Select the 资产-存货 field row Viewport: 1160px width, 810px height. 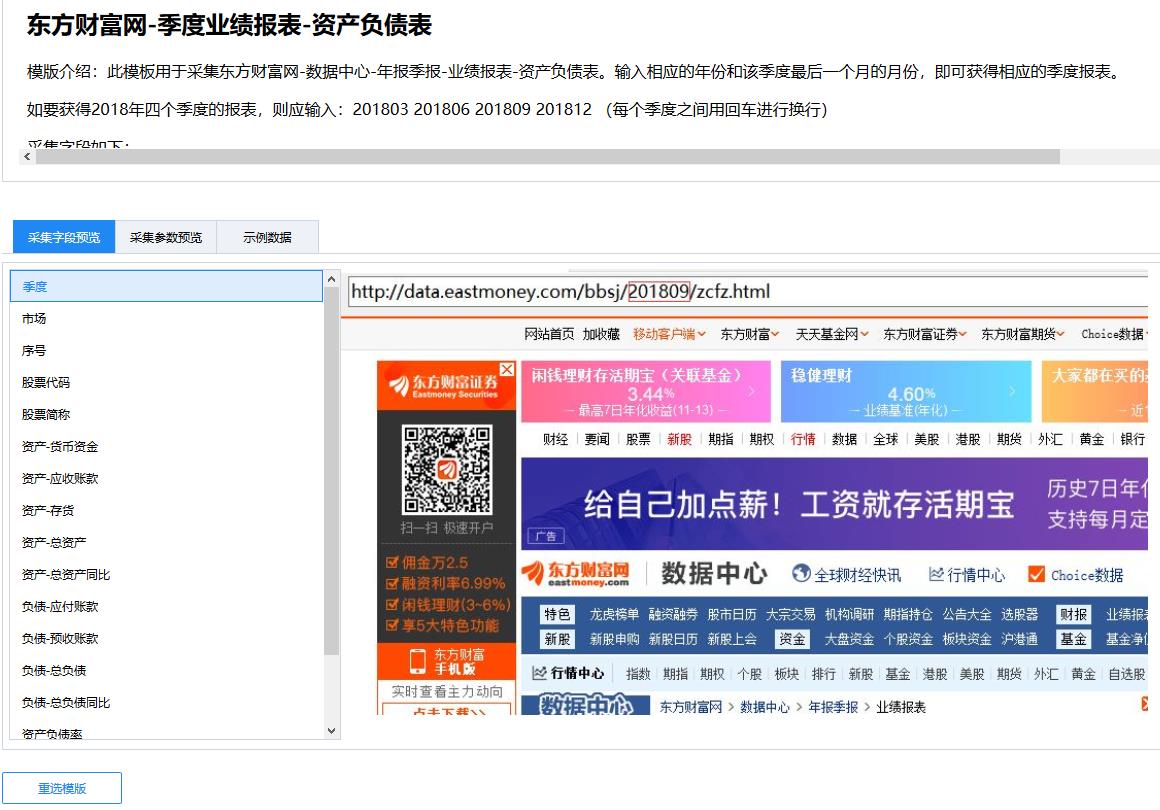(166, 510)
